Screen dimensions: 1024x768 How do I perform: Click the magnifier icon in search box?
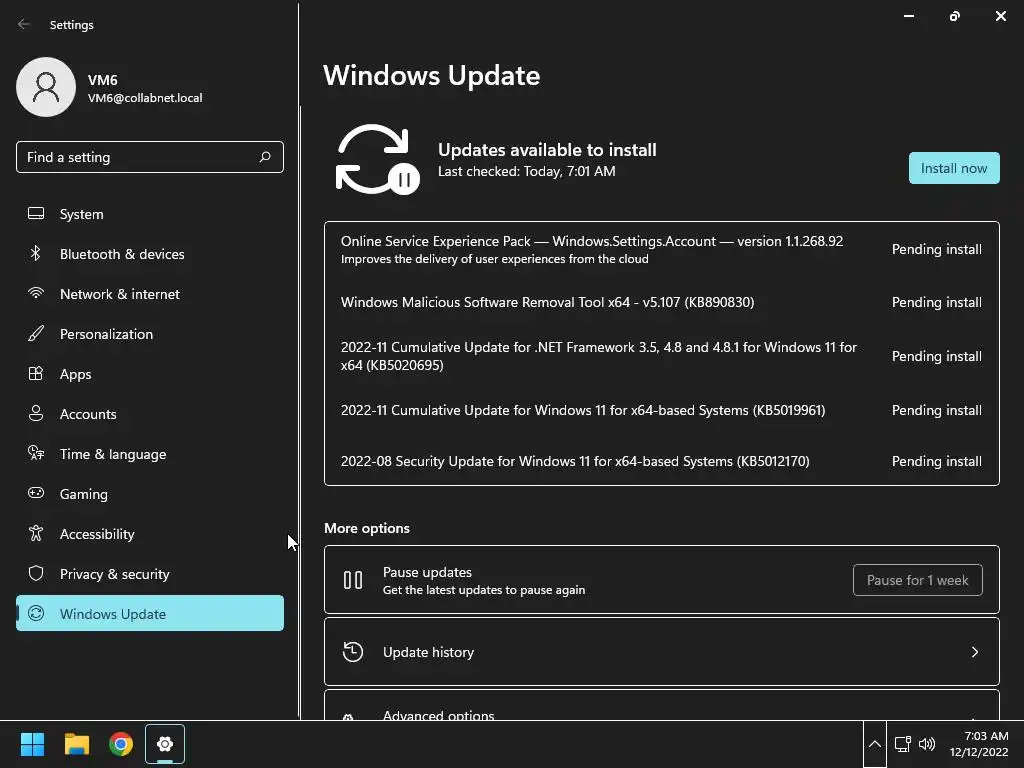click(x=264, y=157)
